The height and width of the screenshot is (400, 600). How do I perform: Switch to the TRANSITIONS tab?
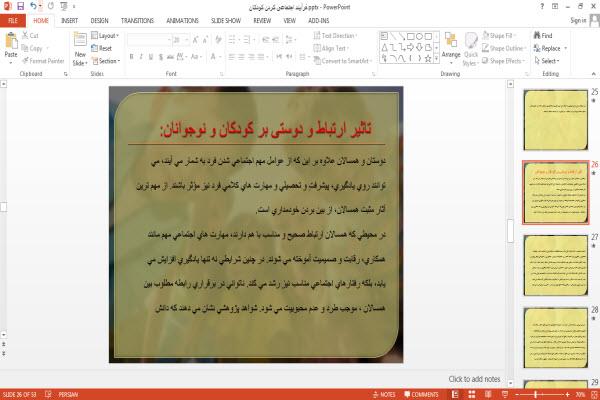tap(137, 21)
